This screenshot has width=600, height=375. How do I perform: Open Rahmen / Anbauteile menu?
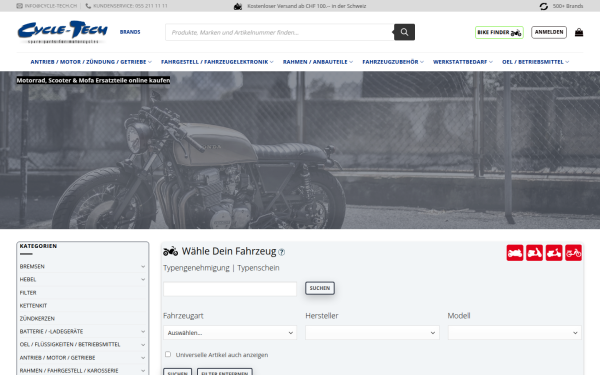(318, 62)
